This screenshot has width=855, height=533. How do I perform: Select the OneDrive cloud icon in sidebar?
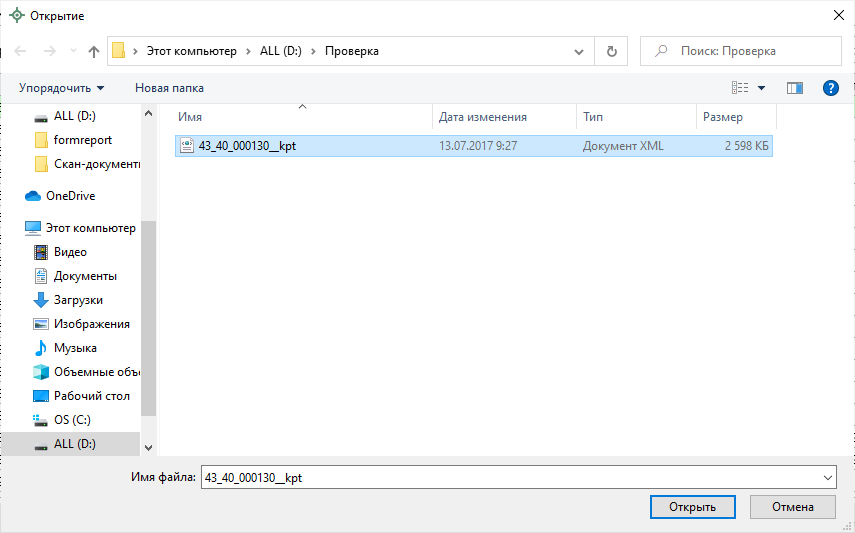(x=33, y=196)
